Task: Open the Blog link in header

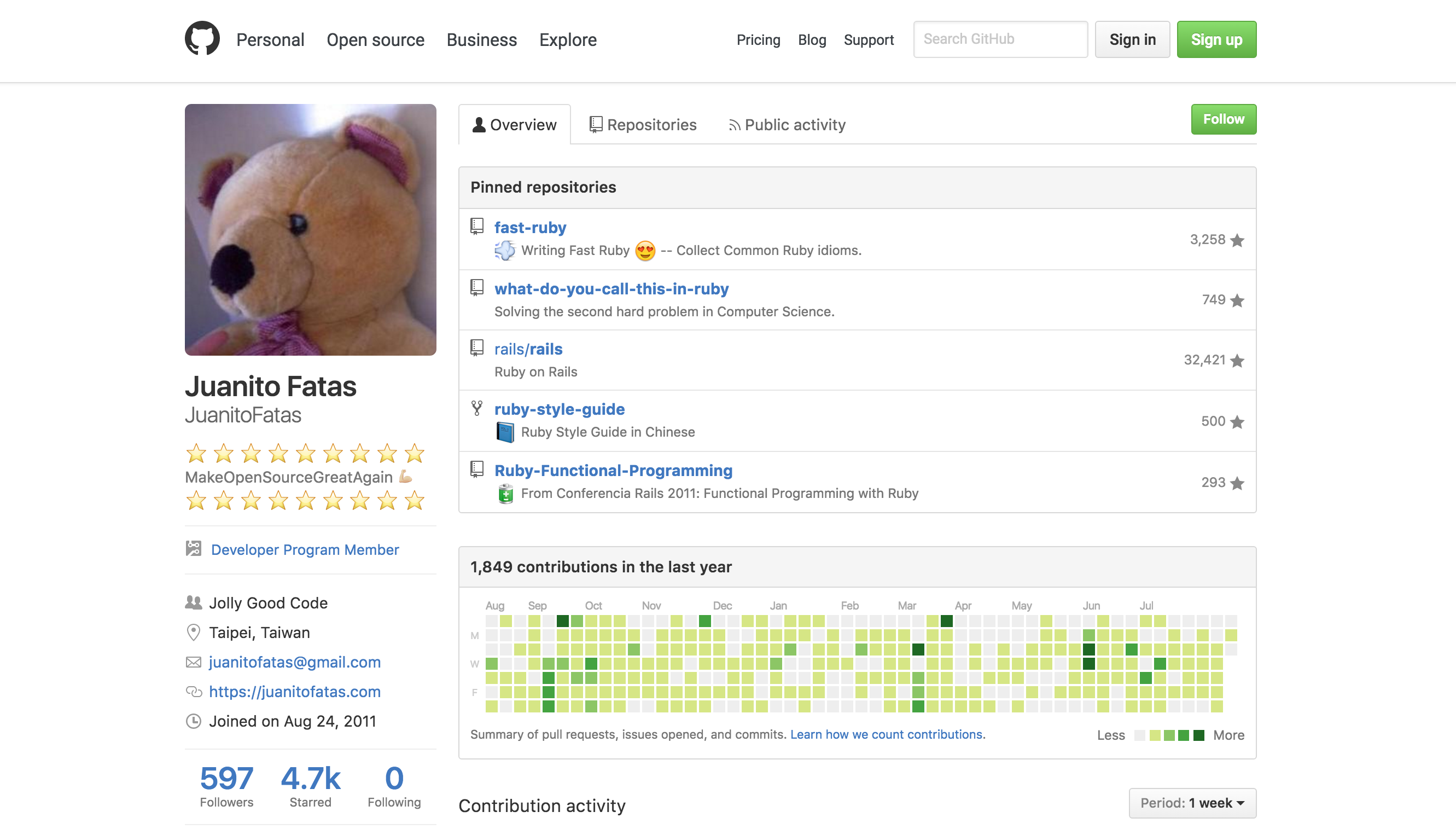Action: click(812, 39)
